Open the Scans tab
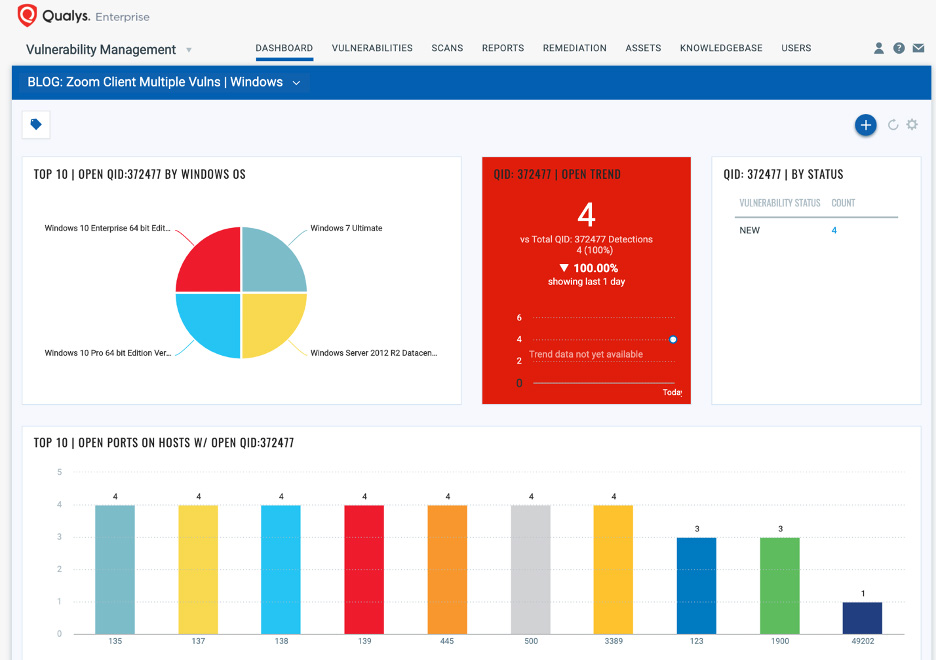Screen dimensions: 936x660 point(447,48)
